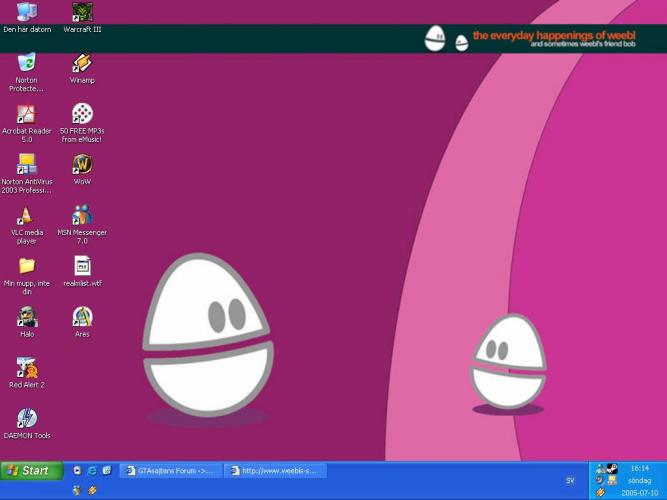Launch the Halo game shortcut
This screenshot has height=500, width=667.
point(27,317)
